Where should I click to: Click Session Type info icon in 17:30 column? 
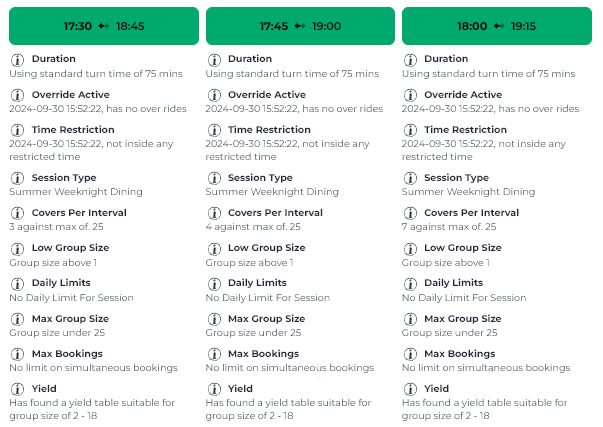(x=17, y=178)
